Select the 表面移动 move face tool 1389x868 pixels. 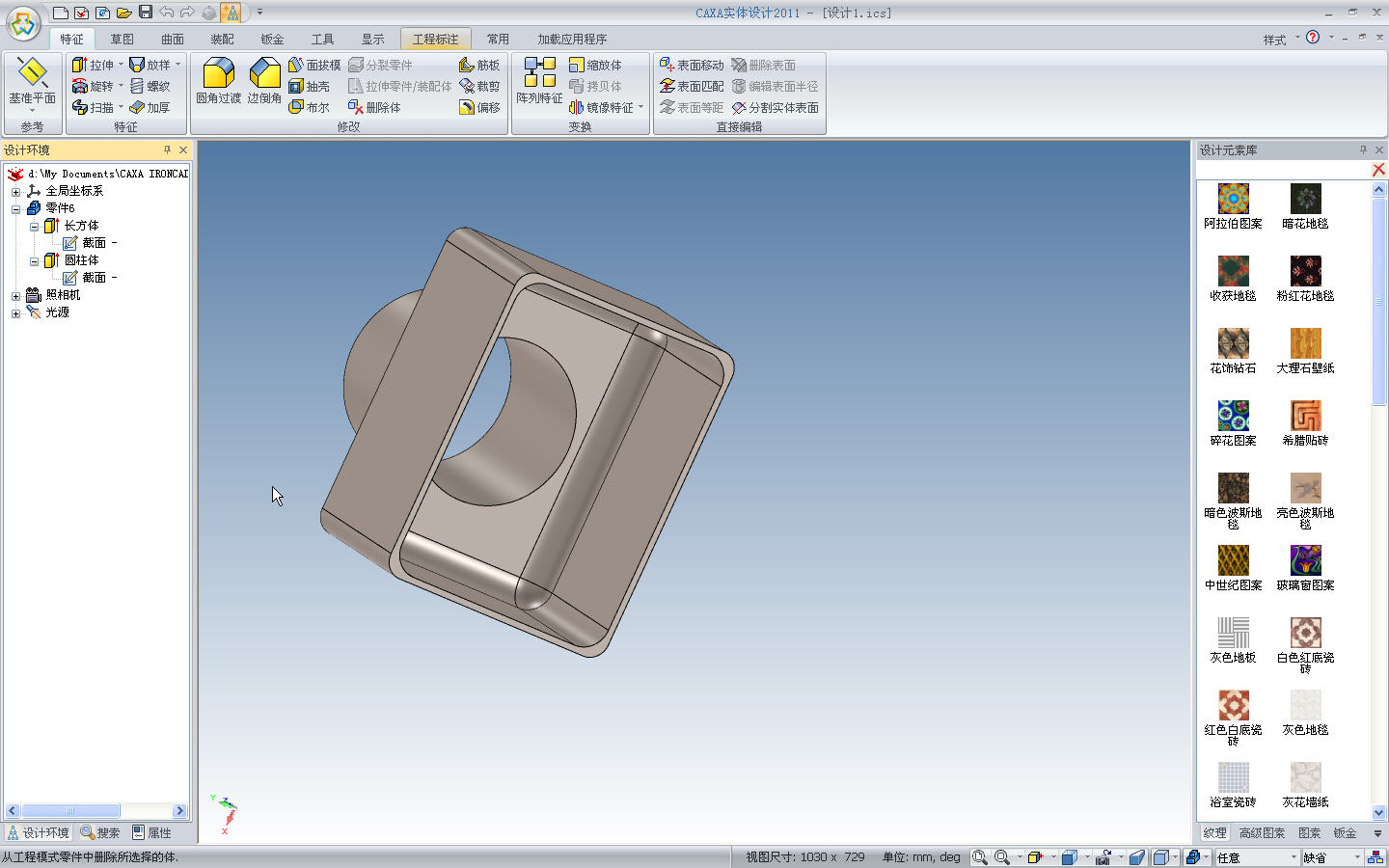[691, 65]
